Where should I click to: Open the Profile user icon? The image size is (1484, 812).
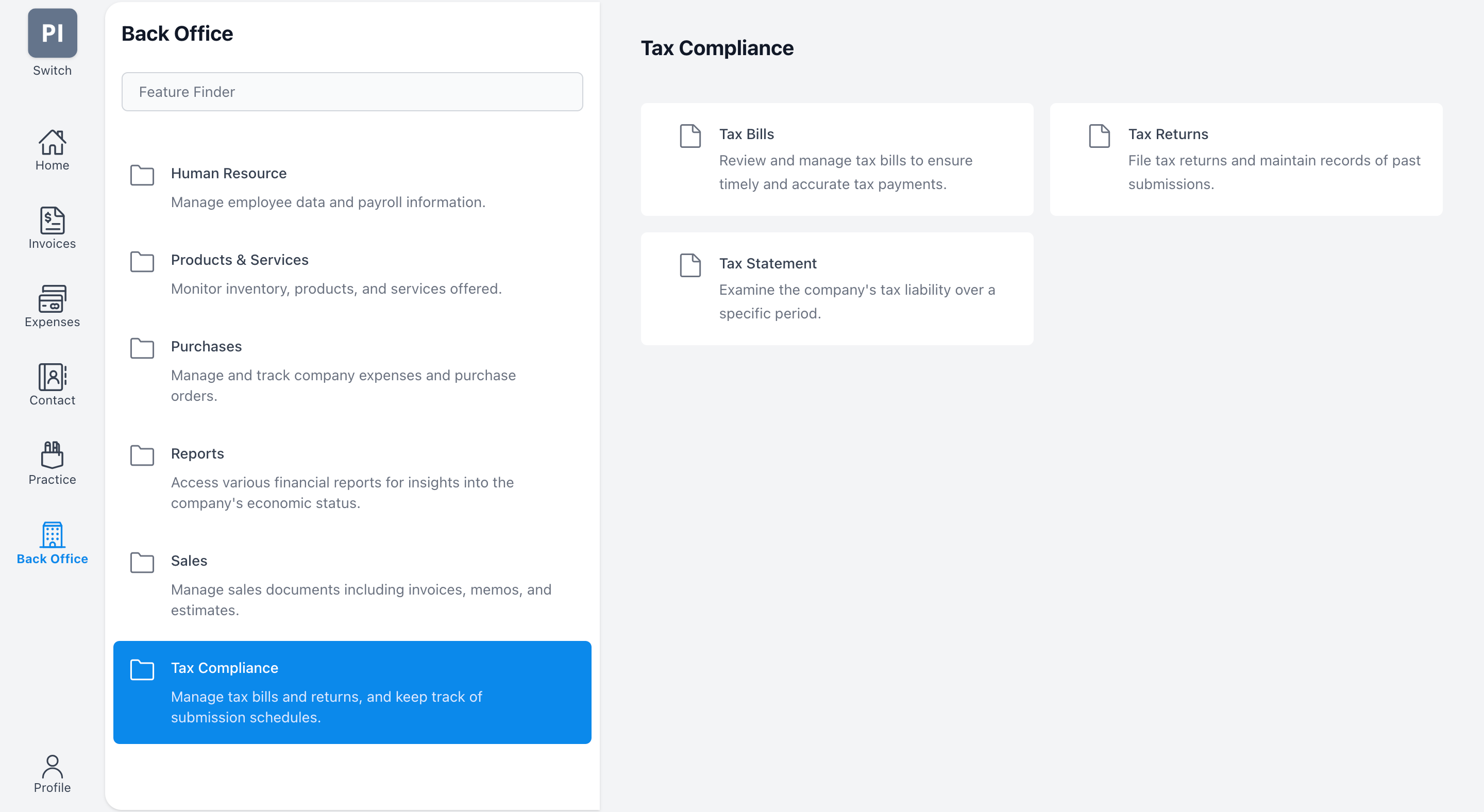click(52, 767)
